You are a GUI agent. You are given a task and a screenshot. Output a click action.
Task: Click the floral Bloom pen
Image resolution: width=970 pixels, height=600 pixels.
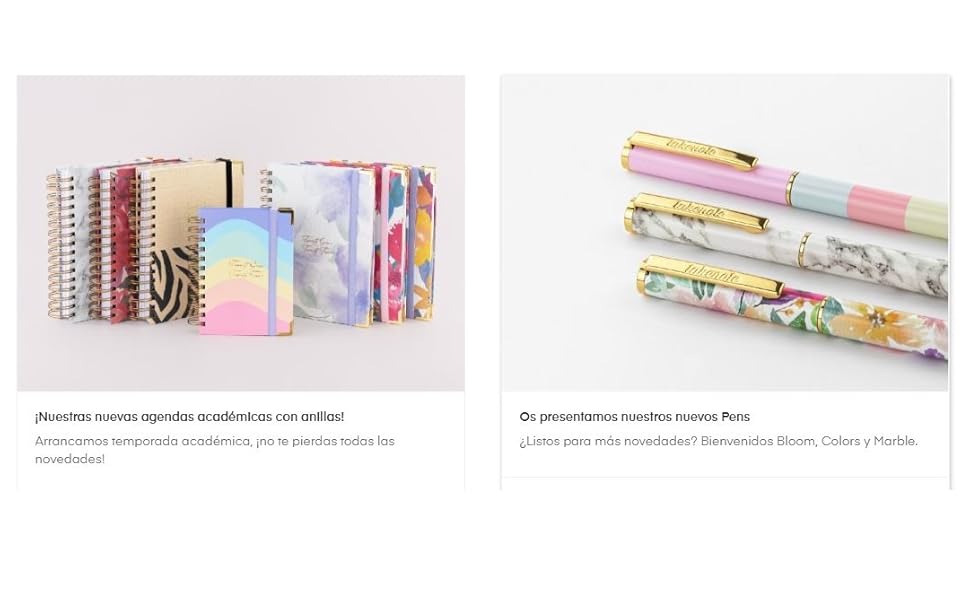coord(792,305)
